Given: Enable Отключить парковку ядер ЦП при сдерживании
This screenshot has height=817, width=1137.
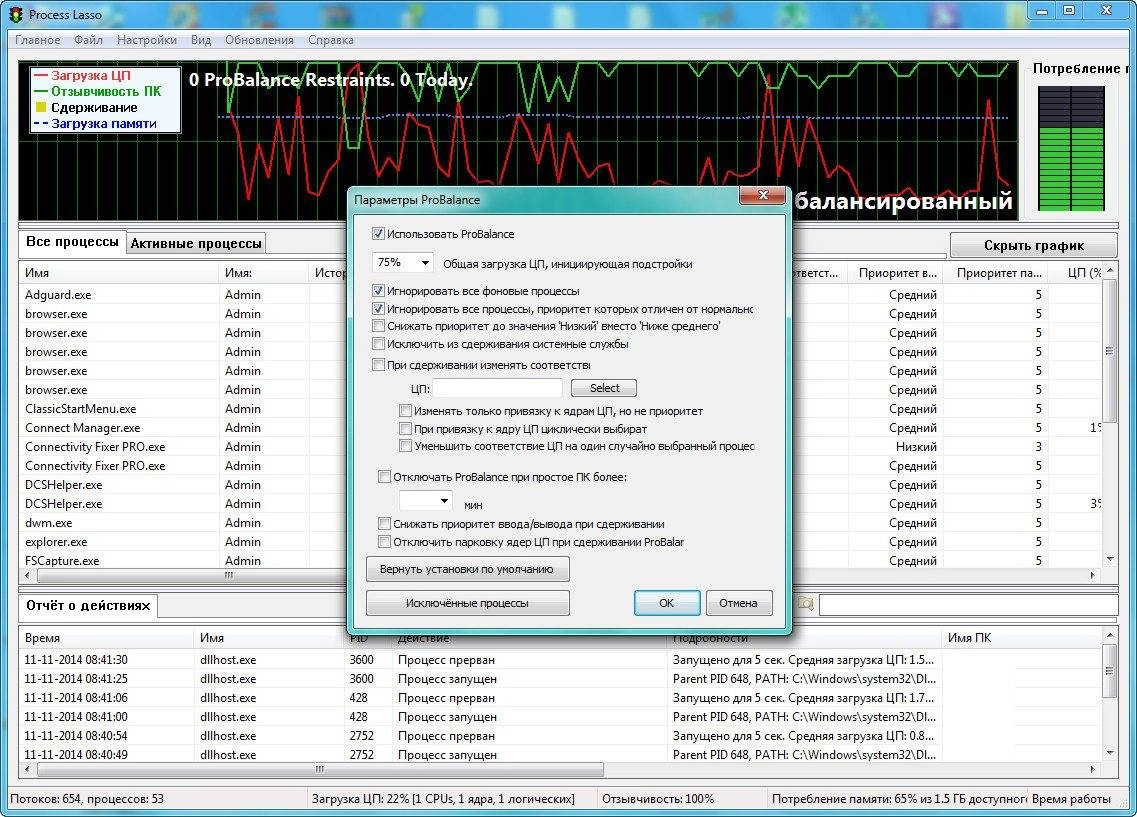Looking at the screenshot, I should point(384,542).
